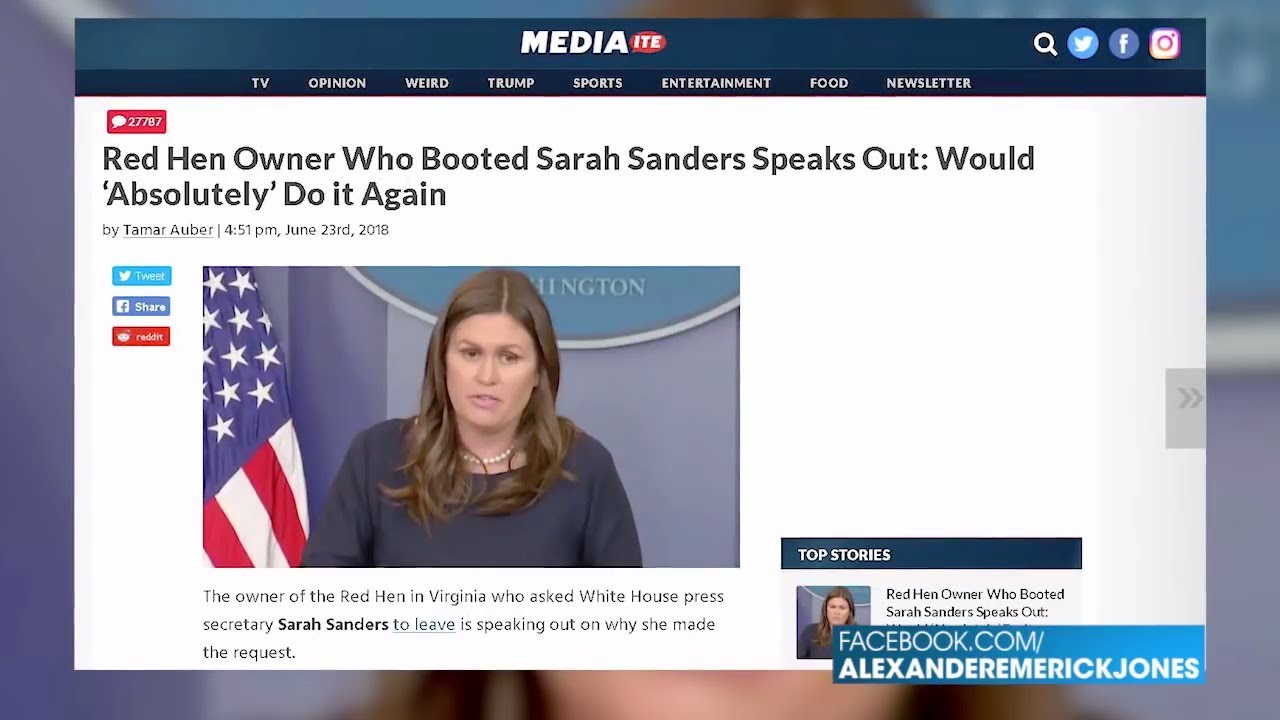Share article via Tweet button

coord(141,276)
